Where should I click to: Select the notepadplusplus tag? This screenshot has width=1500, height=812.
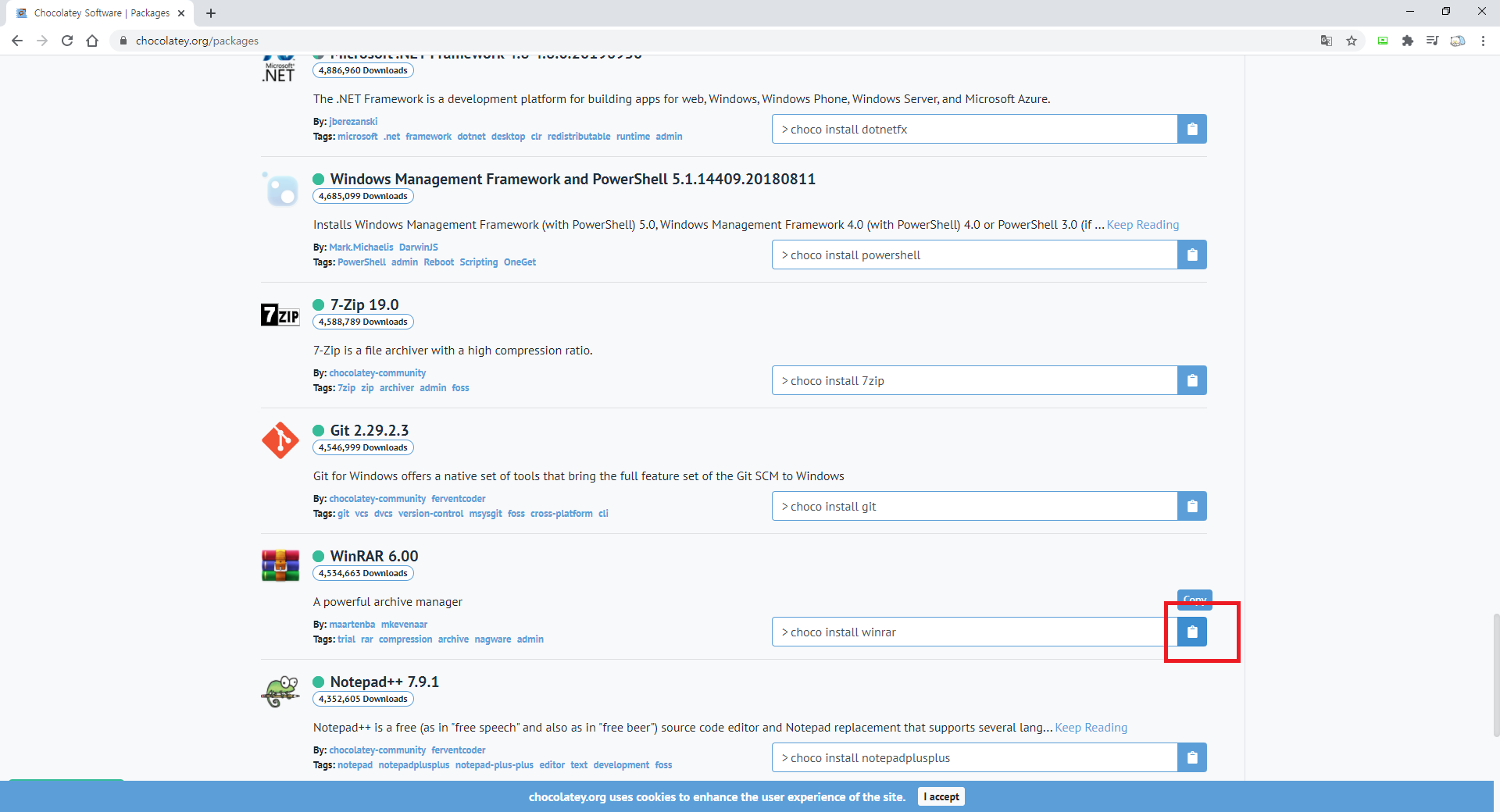tap(414, 765)
